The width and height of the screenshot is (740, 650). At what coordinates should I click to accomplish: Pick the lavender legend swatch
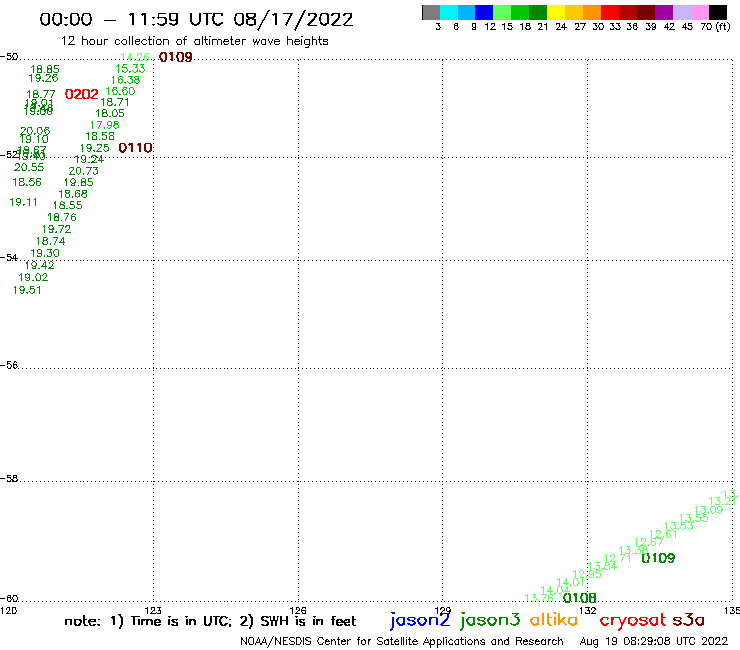click(682, 12)
